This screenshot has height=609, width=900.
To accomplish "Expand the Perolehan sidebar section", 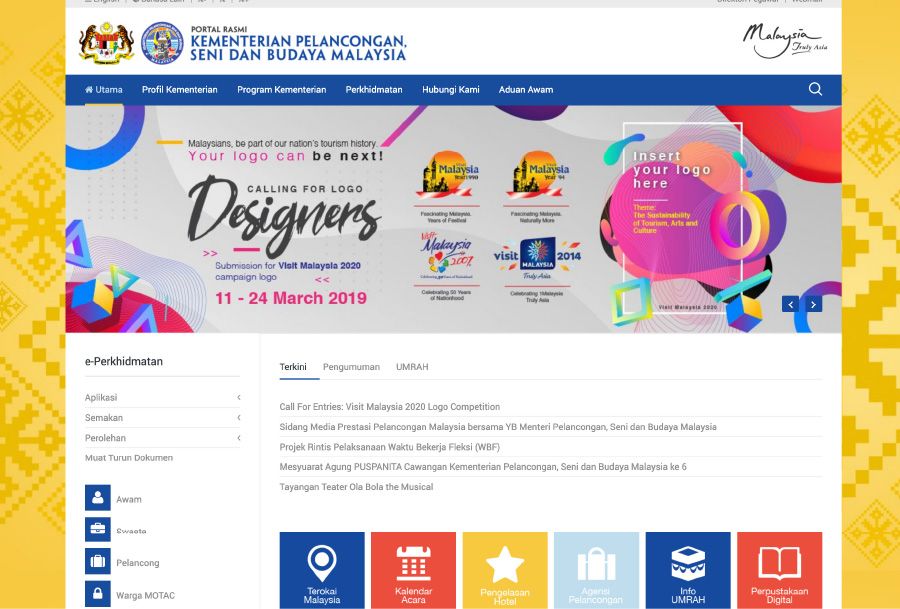I will [162, 438].
